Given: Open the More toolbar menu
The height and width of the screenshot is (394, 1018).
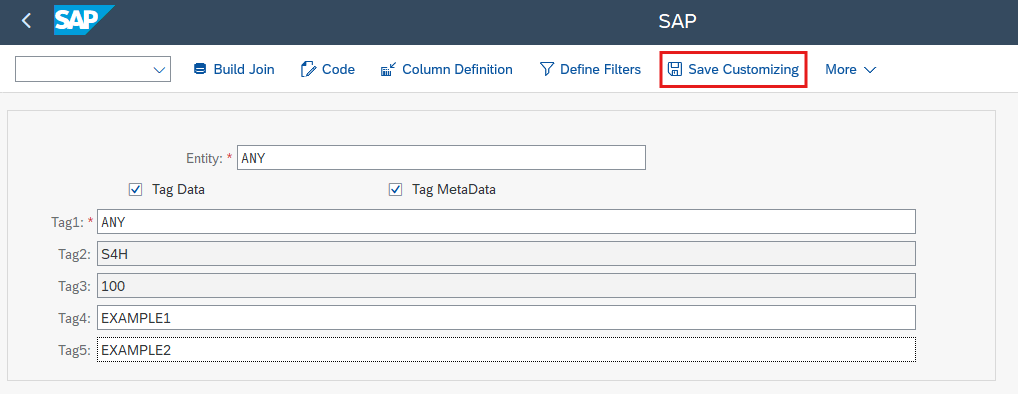Looking at the screenshot, I should coord(850,69).
